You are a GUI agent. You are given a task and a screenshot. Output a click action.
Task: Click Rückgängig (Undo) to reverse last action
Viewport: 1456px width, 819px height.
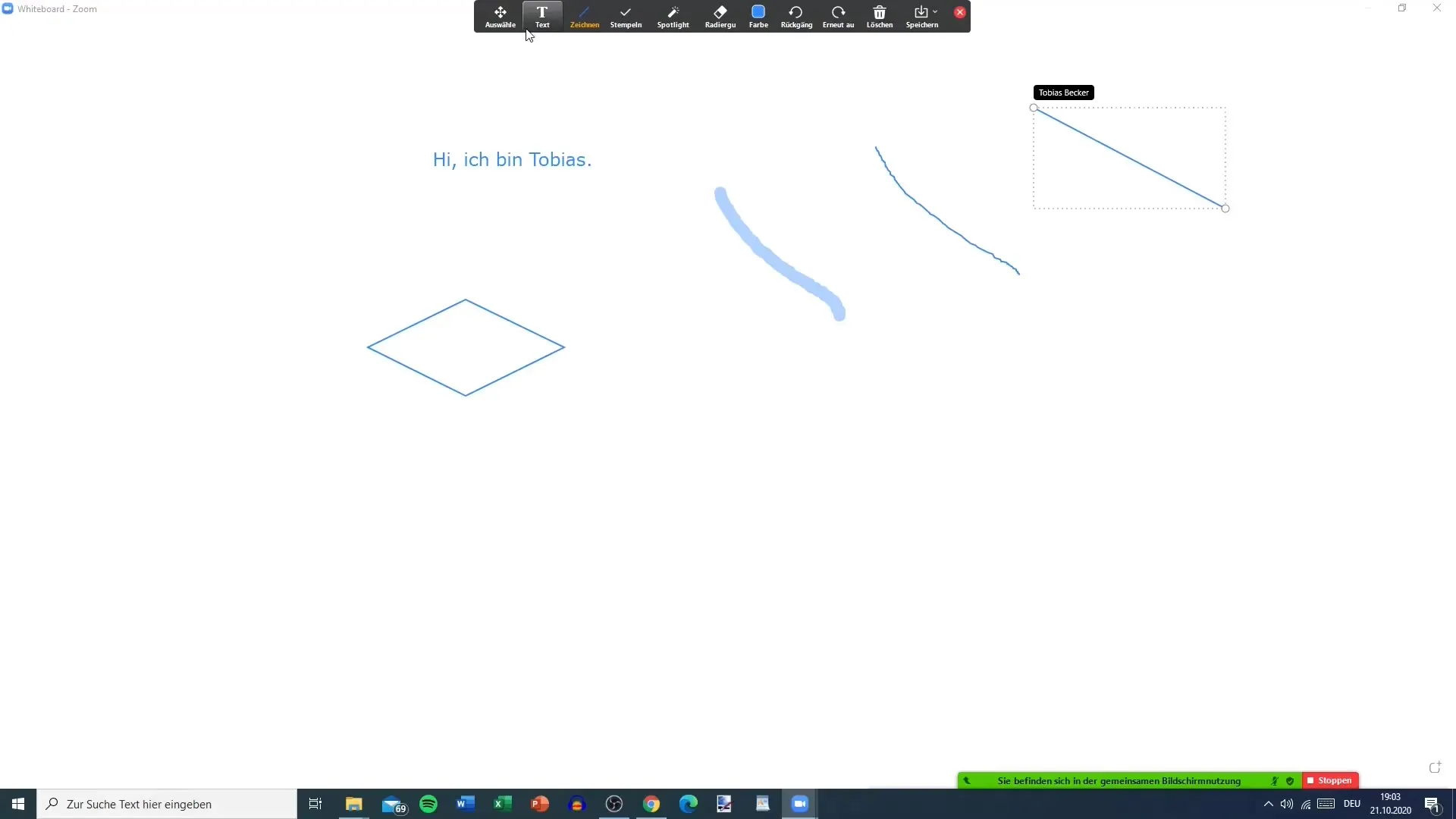click(x=796, y=15)
